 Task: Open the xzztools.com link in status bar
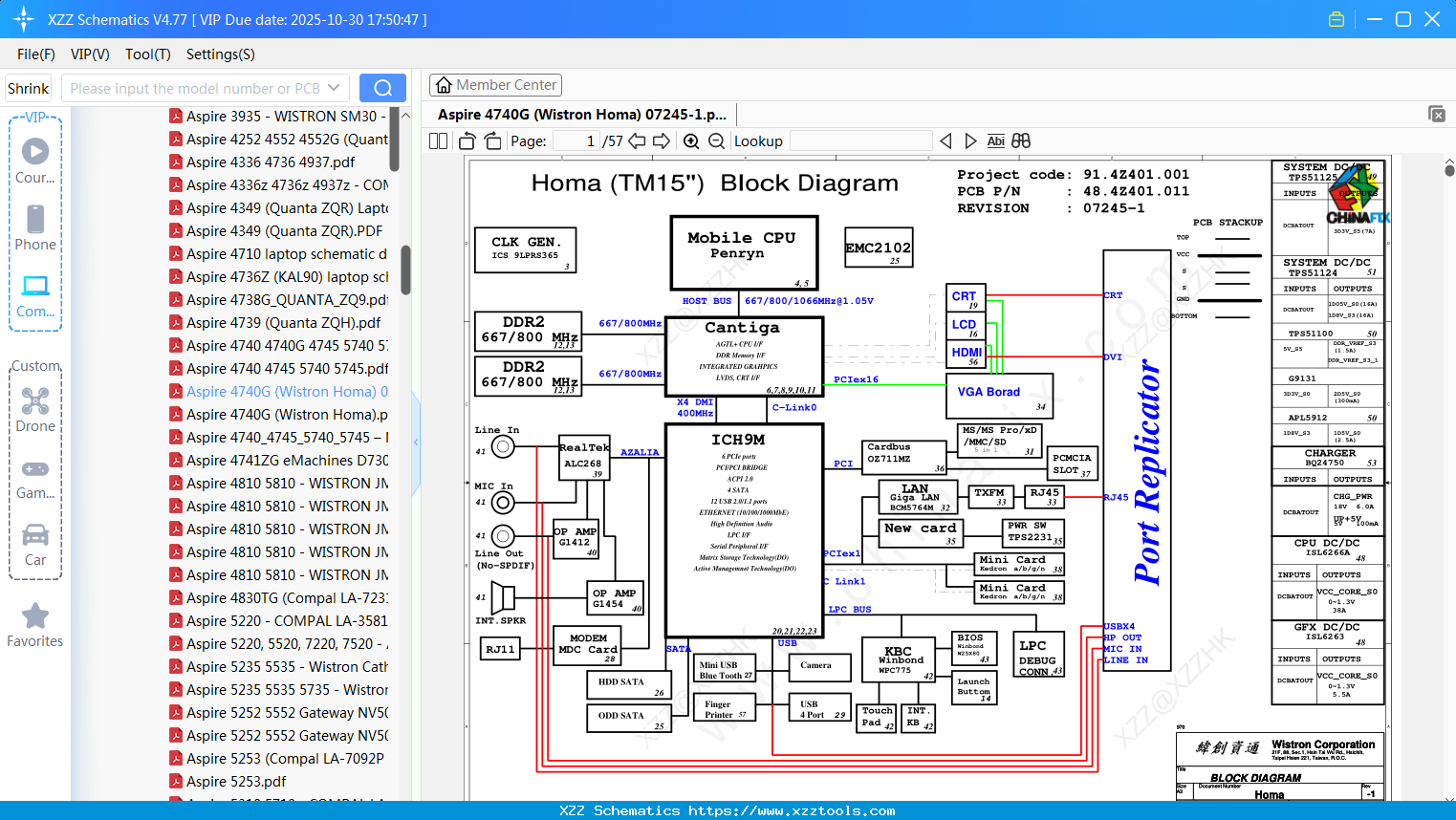pos(792,810)
